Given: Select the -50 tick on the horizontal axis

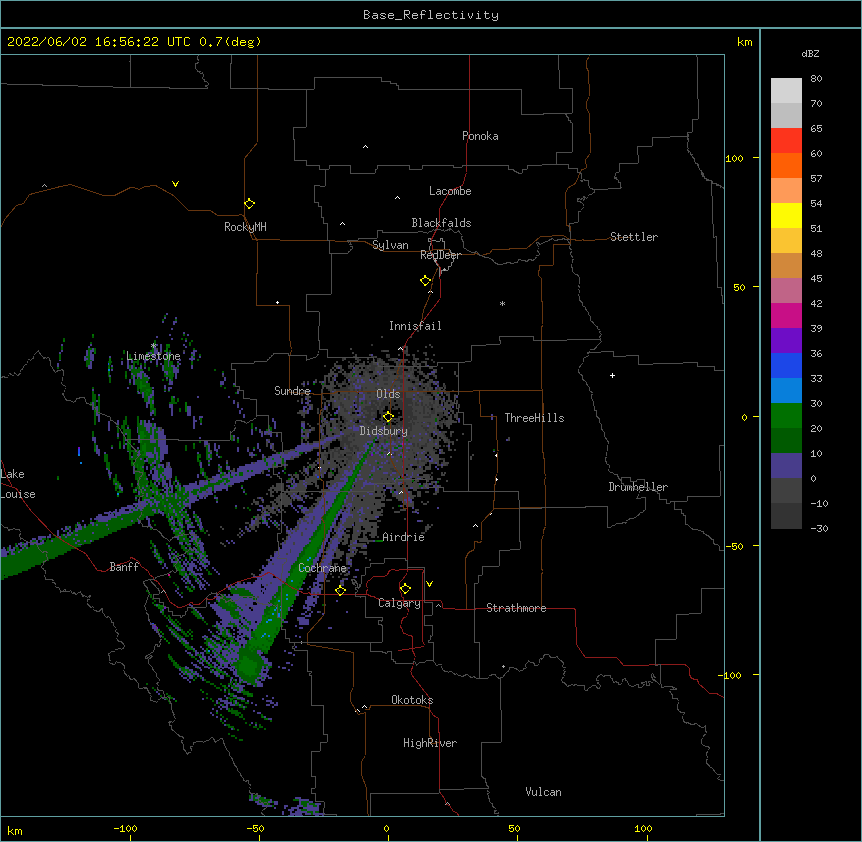Looking at the screenshot, I should coord(255,828).
